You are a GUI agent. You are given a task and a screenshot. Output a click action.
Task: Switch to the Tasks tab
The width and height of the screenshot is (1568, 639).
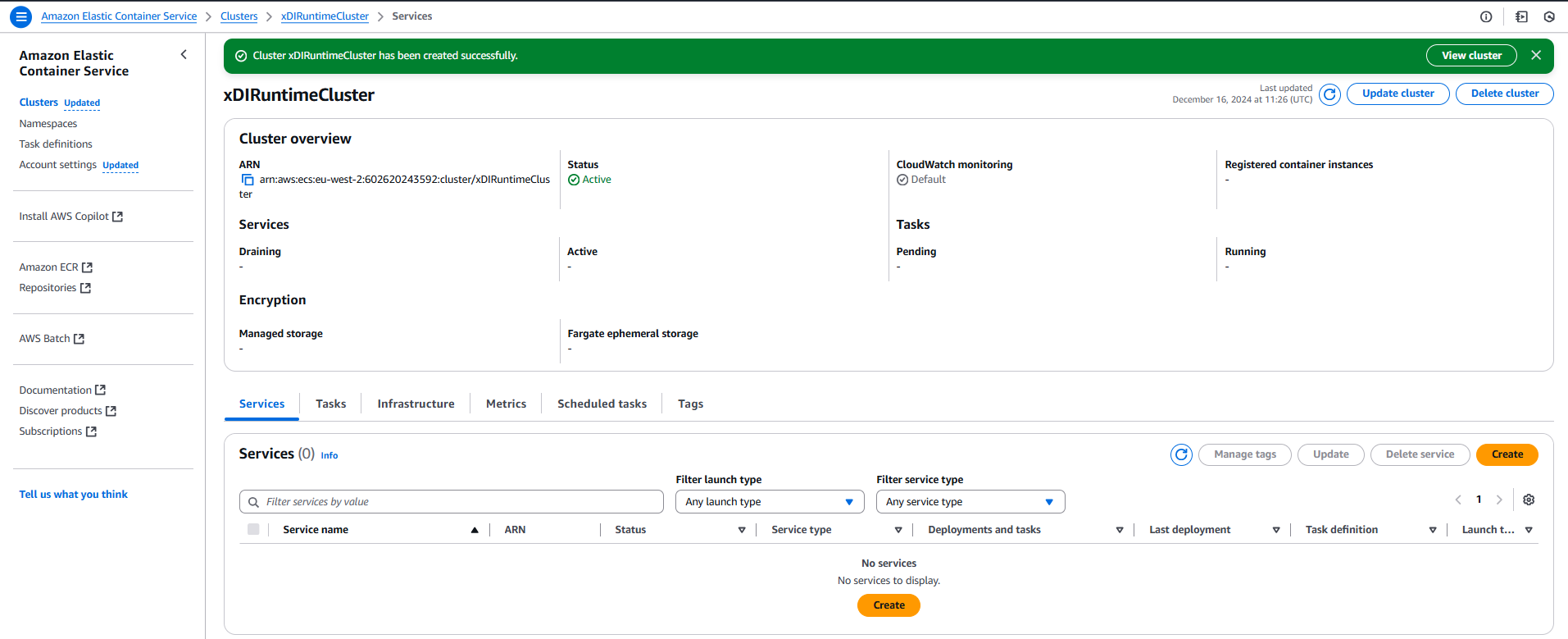331,404
